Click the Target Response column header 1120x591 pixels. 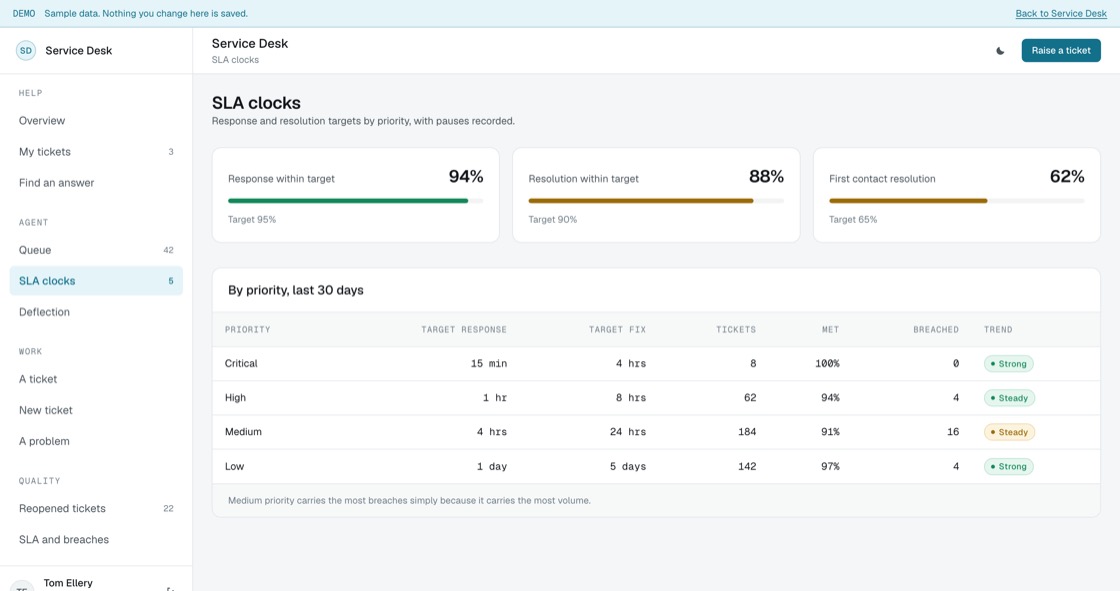click(464, 329)
